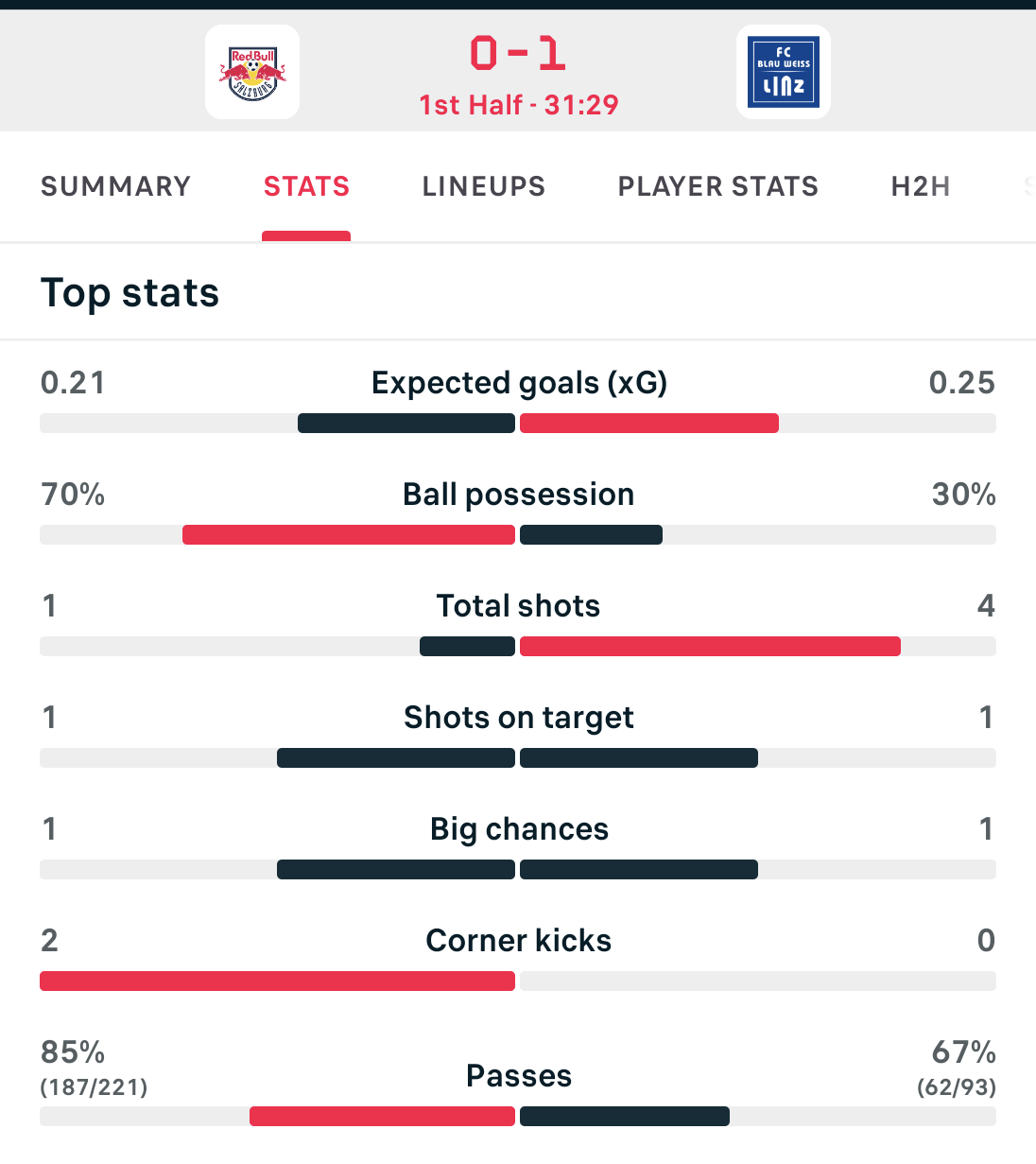Select the Stats tab
The height and width of the screenshot is (1164, 1036).
(306, 186)
